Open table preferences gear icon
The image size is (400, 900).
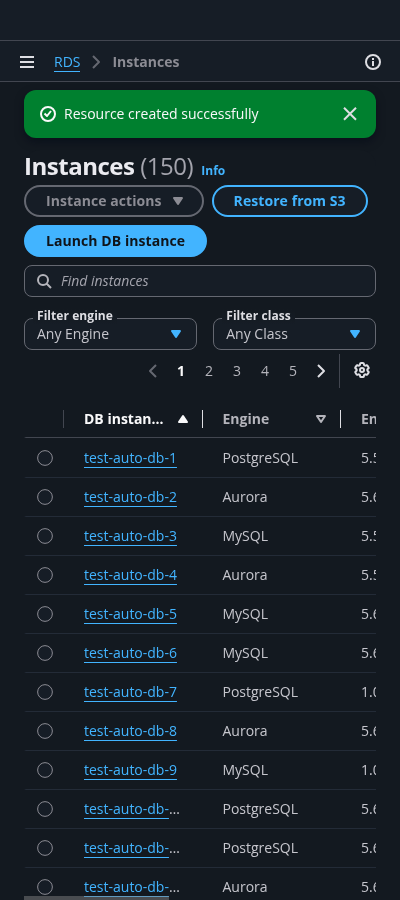point(362,371)
